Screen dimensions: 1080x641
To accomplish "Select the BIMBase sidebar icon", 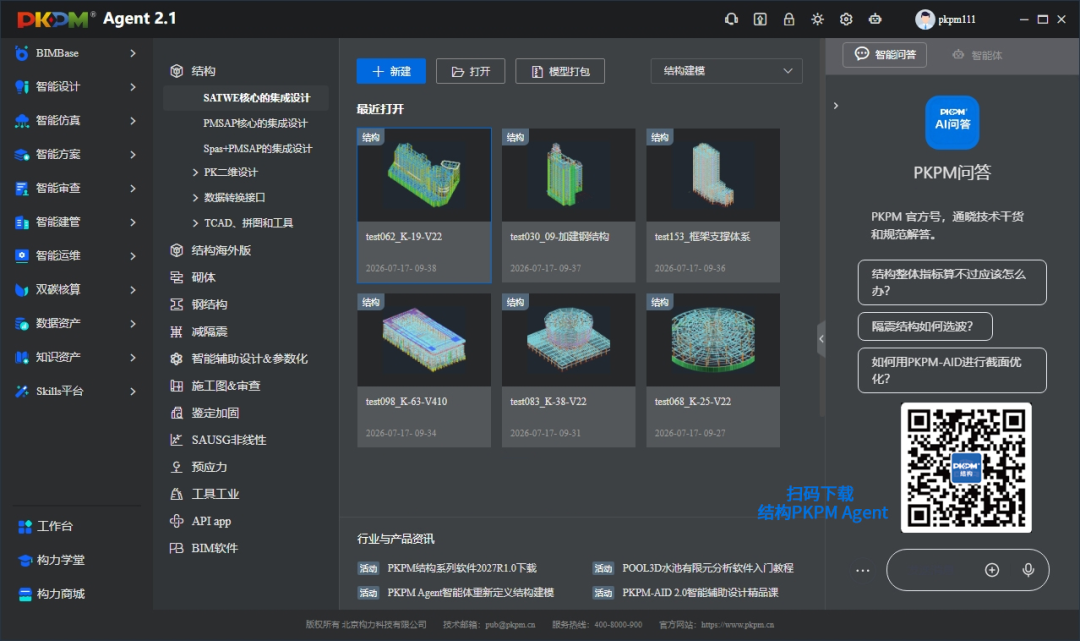I will [x=22, y=53].
